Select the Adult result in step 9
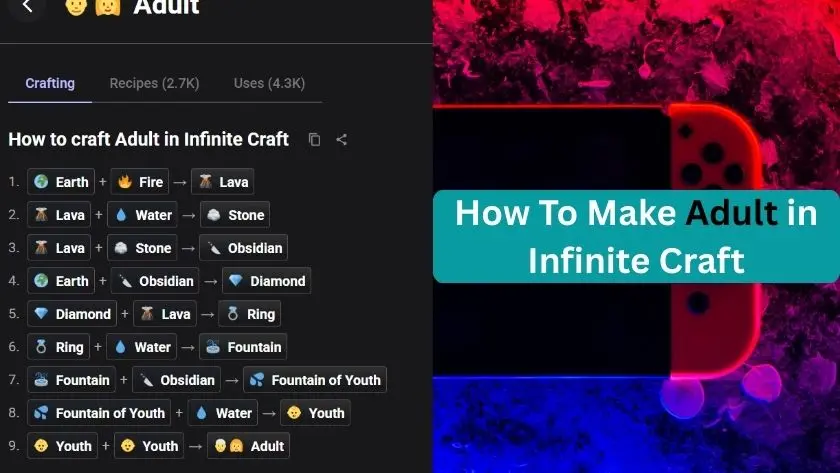Image resolution: width=840 pixels, height=473 pixels. tap(249, 446)
